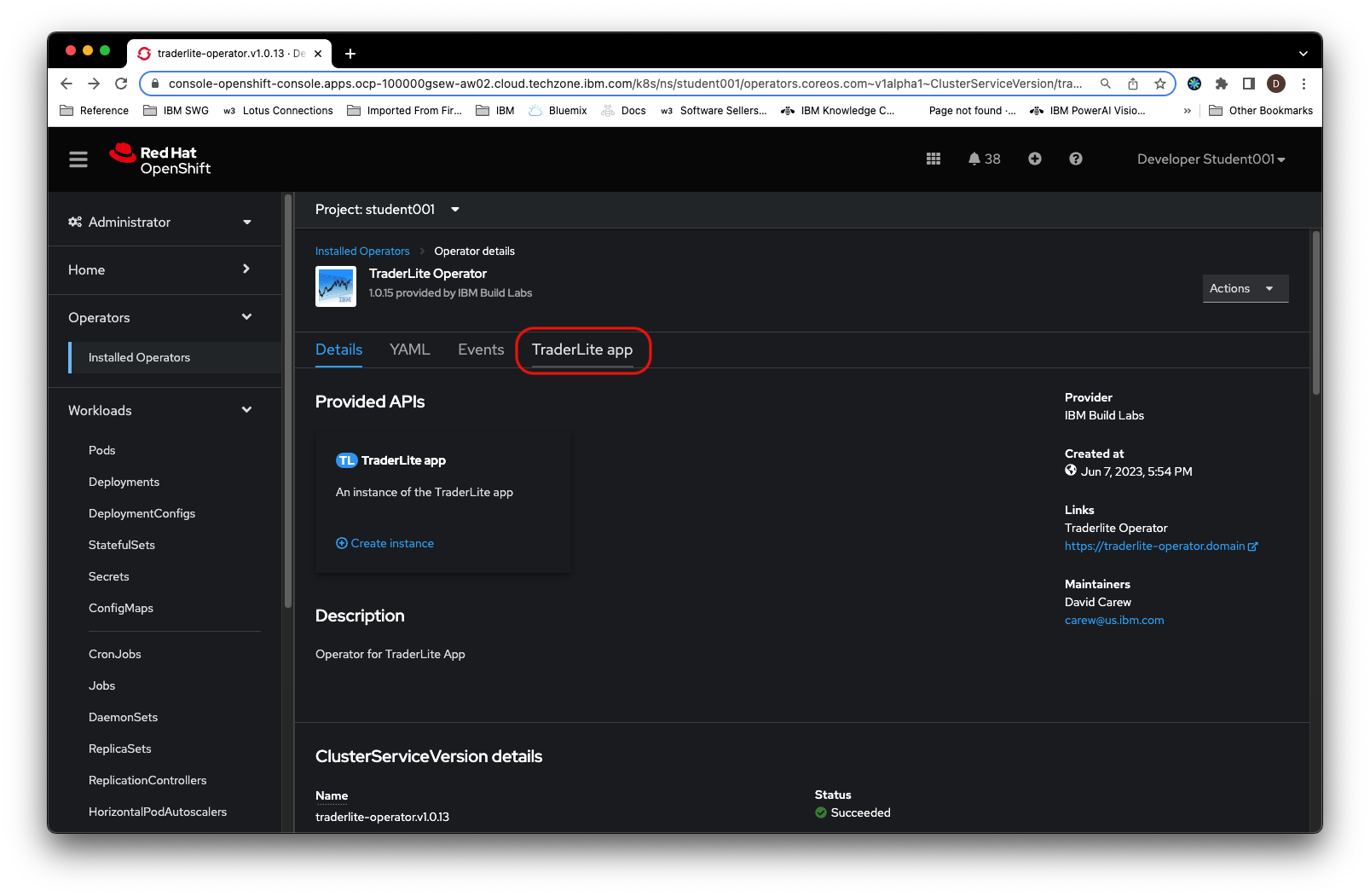
Task: Click the main content vertical scrollbar
Action: coord(1316,313)
